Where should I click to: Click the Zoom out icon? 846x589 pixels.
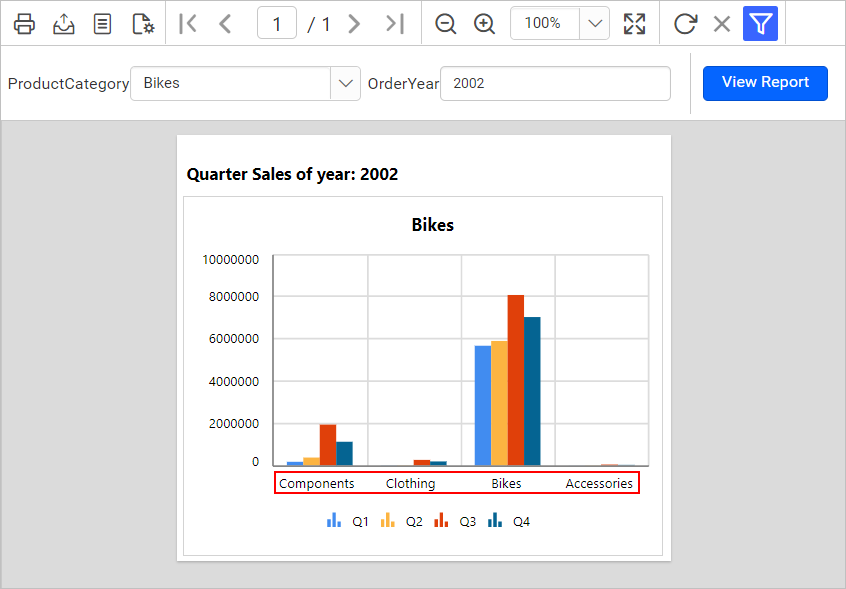tap(445, 23)
